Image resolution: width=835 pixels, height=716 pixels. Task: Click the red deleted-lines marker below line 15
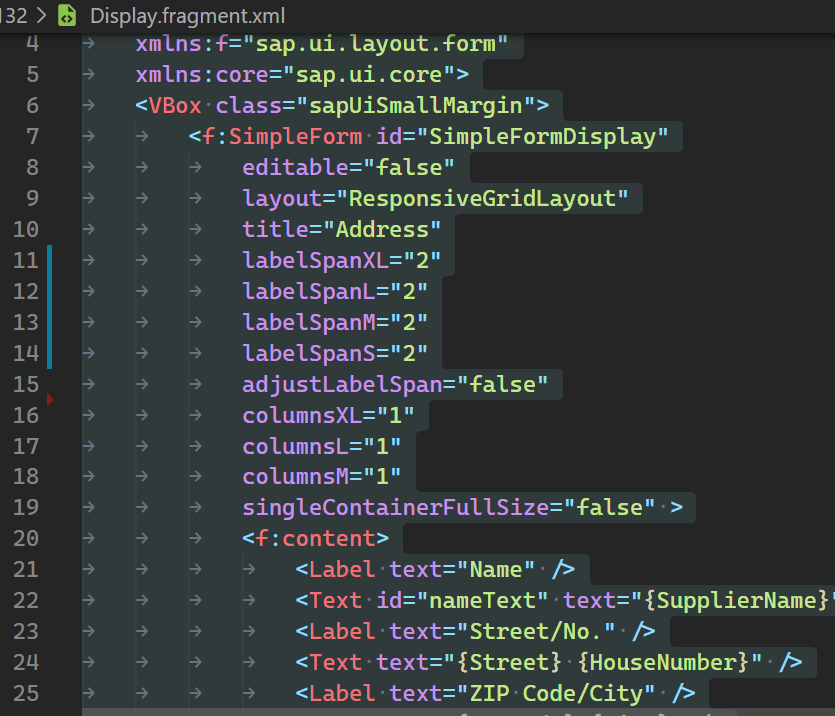[x=50, y=399]
